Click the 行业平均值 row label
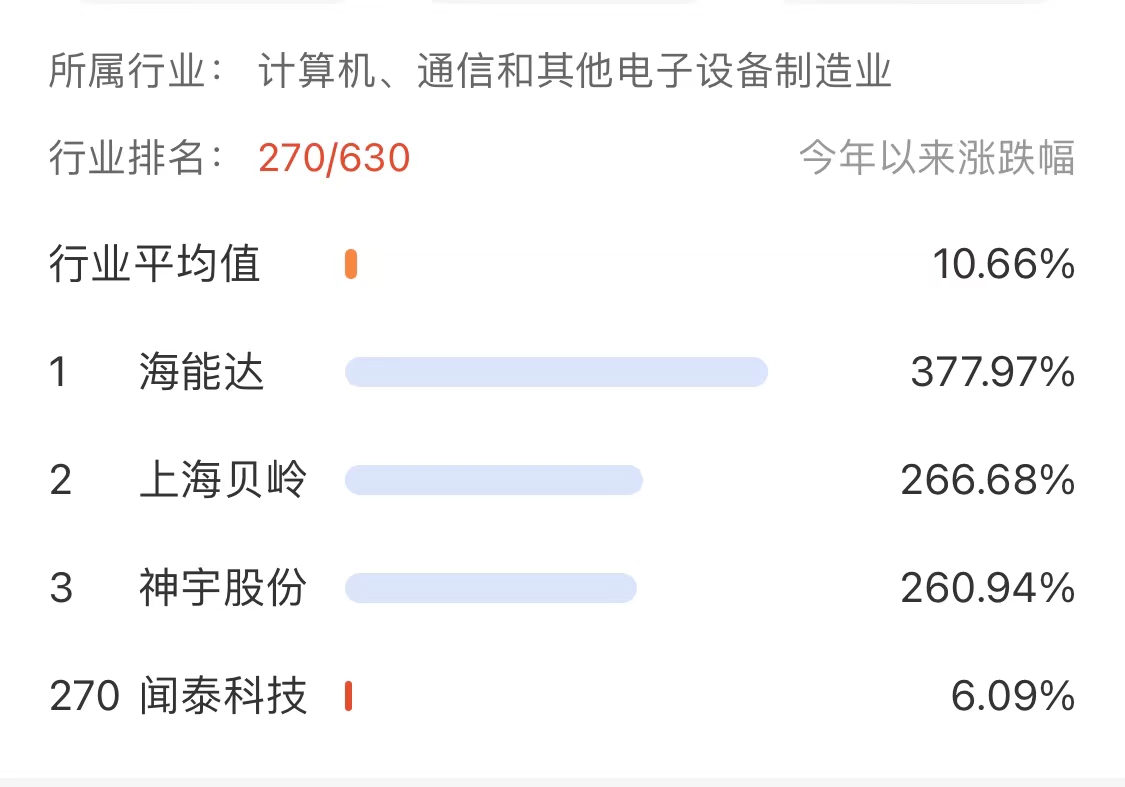The image size is (1125, 787). pyautogui.click(x=154, y=264)
